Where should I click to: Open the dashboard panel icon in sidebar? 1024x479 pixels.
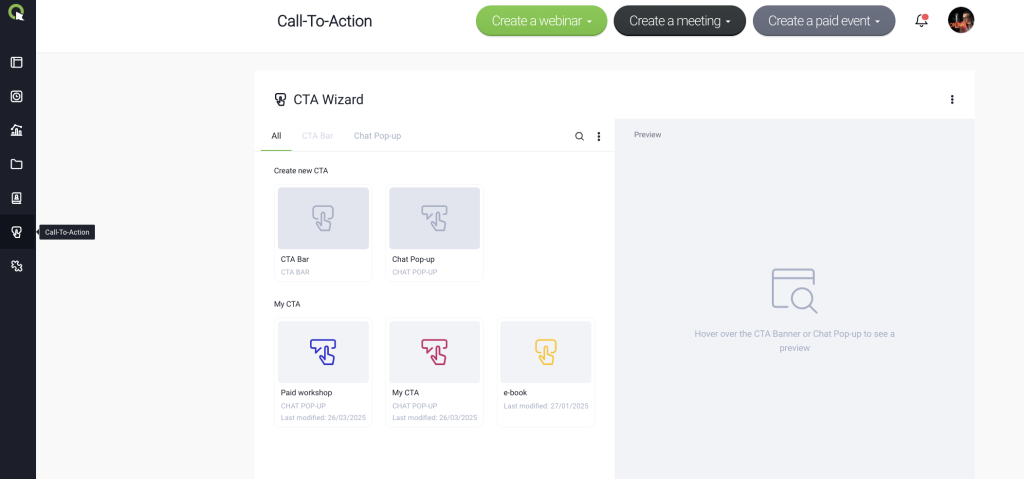17,63
